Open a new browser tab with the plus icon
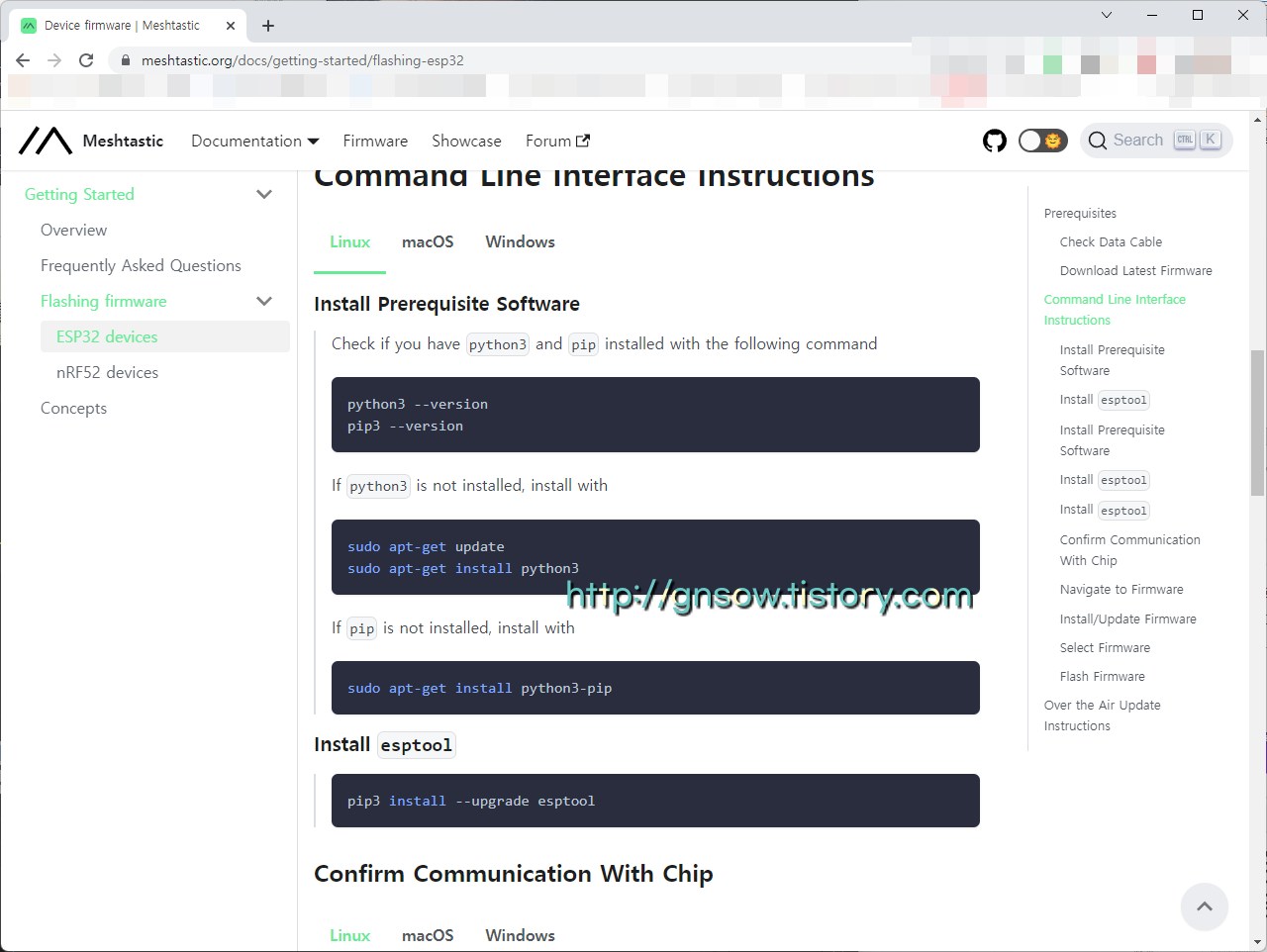 pos(268,26)
